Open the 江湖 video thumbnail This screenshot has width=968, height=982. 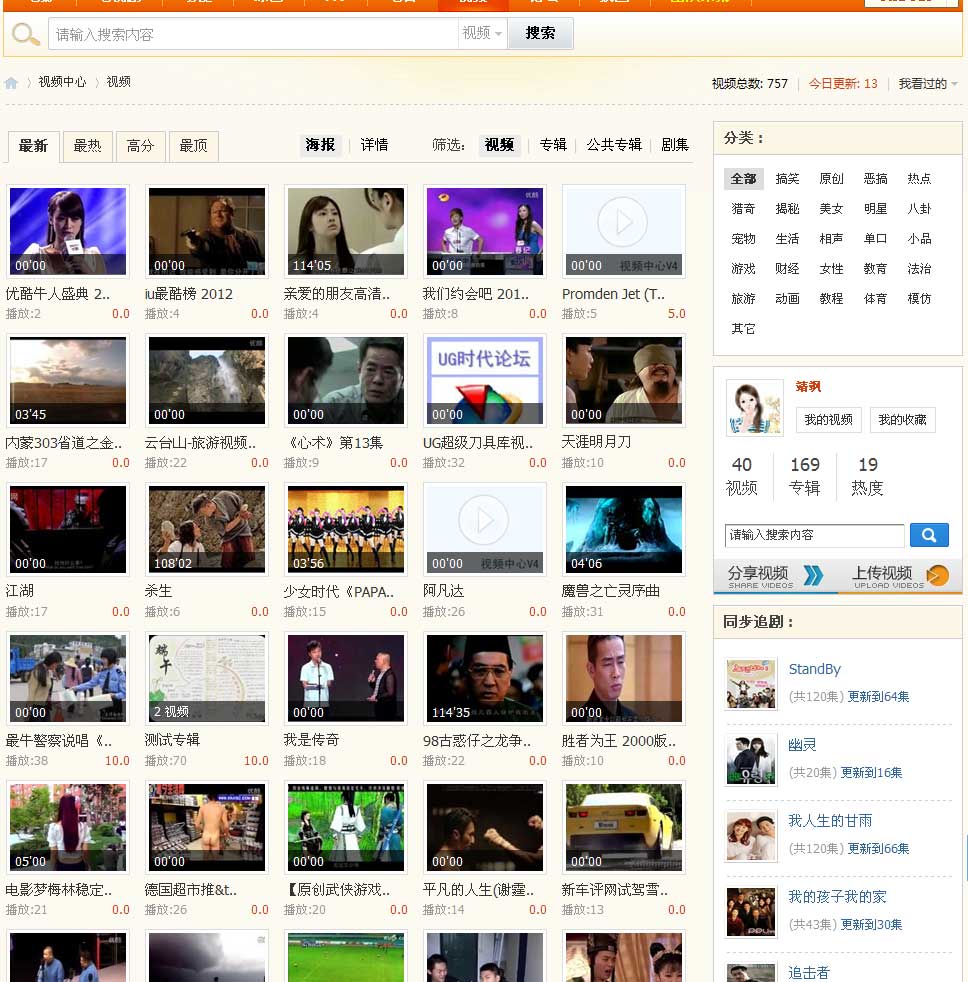(68, 529)
